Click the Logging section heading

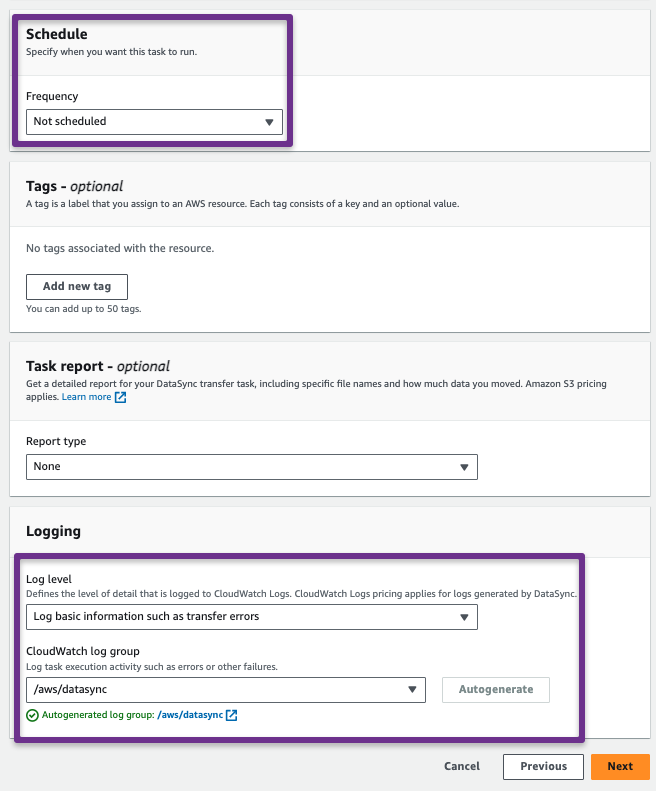(53, 531)
